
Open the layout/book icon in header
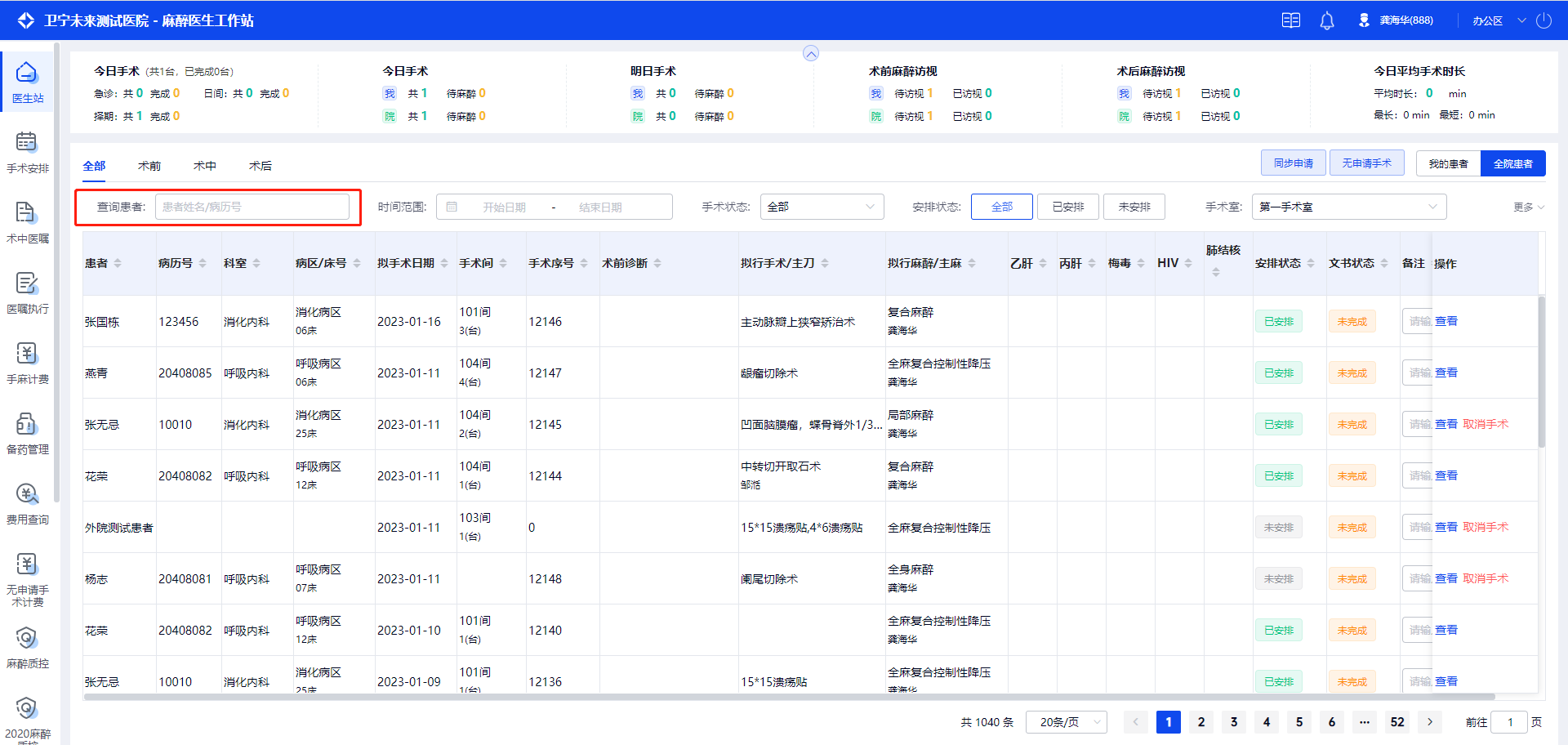[1291, 20]
